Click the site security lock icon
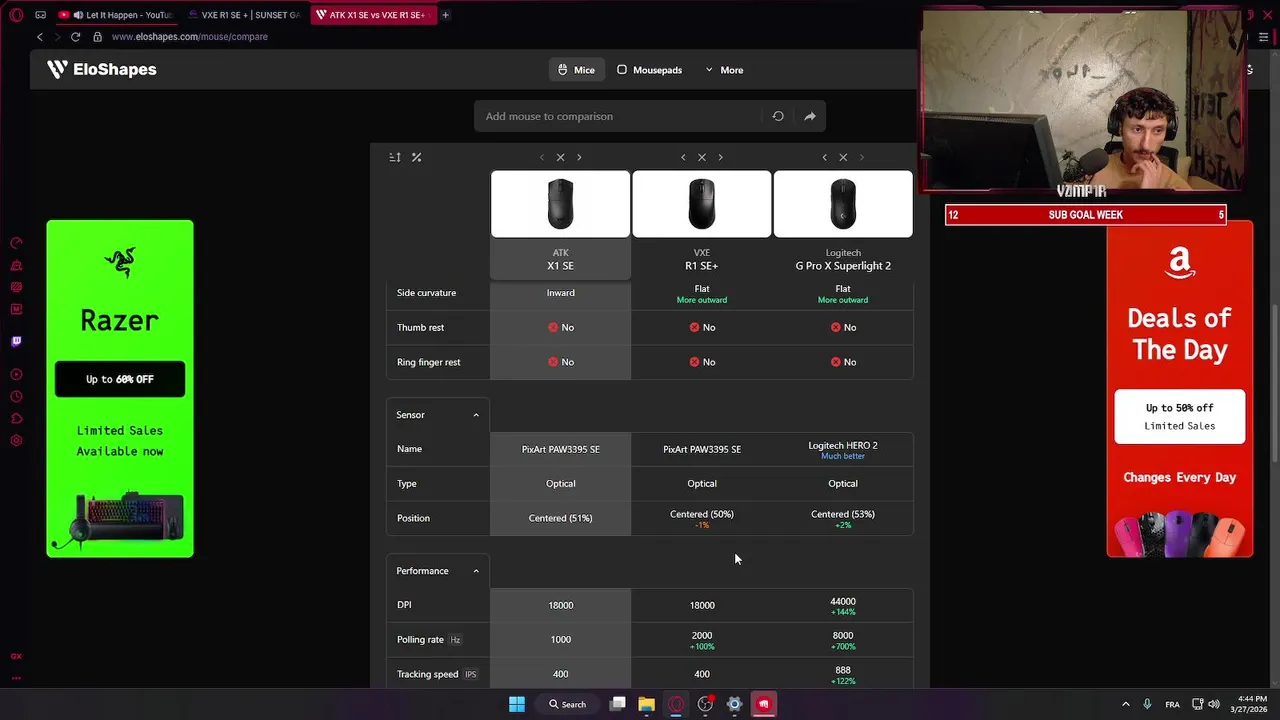This screenshot has width=1280, height=720. pos(97,37)
